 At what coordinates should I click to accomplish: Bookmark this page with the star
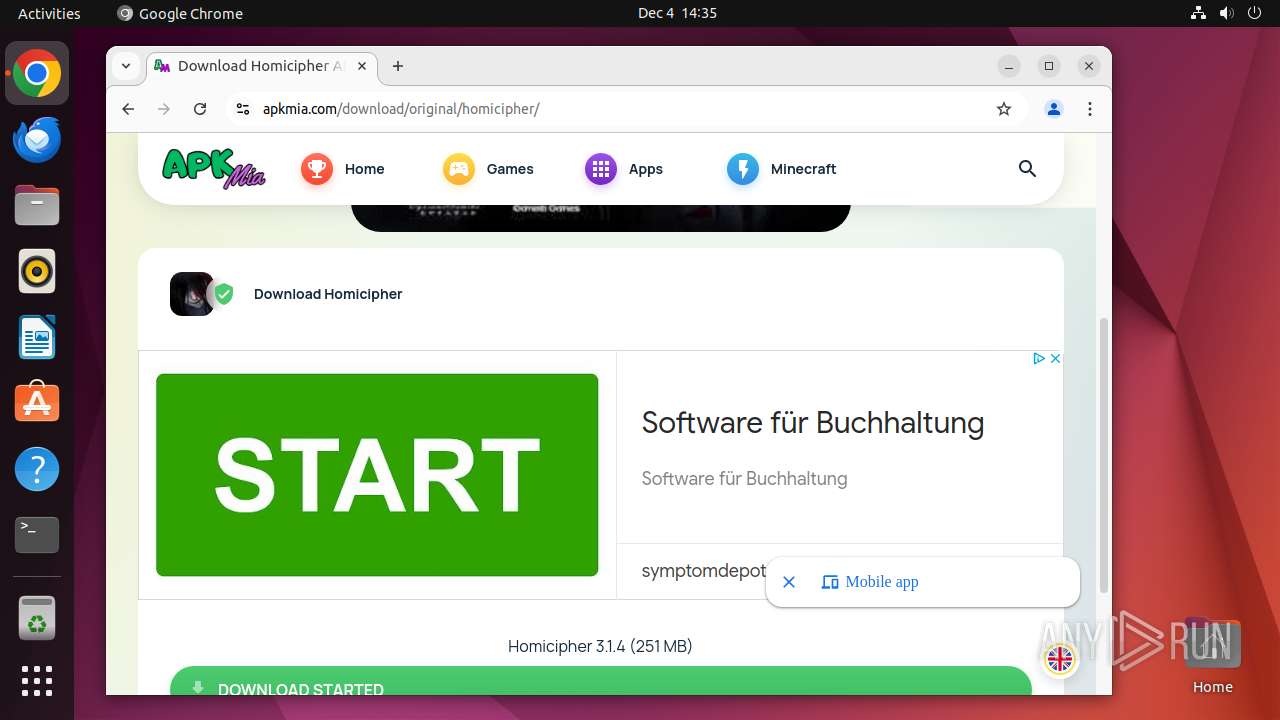(x=1004, y=109)
